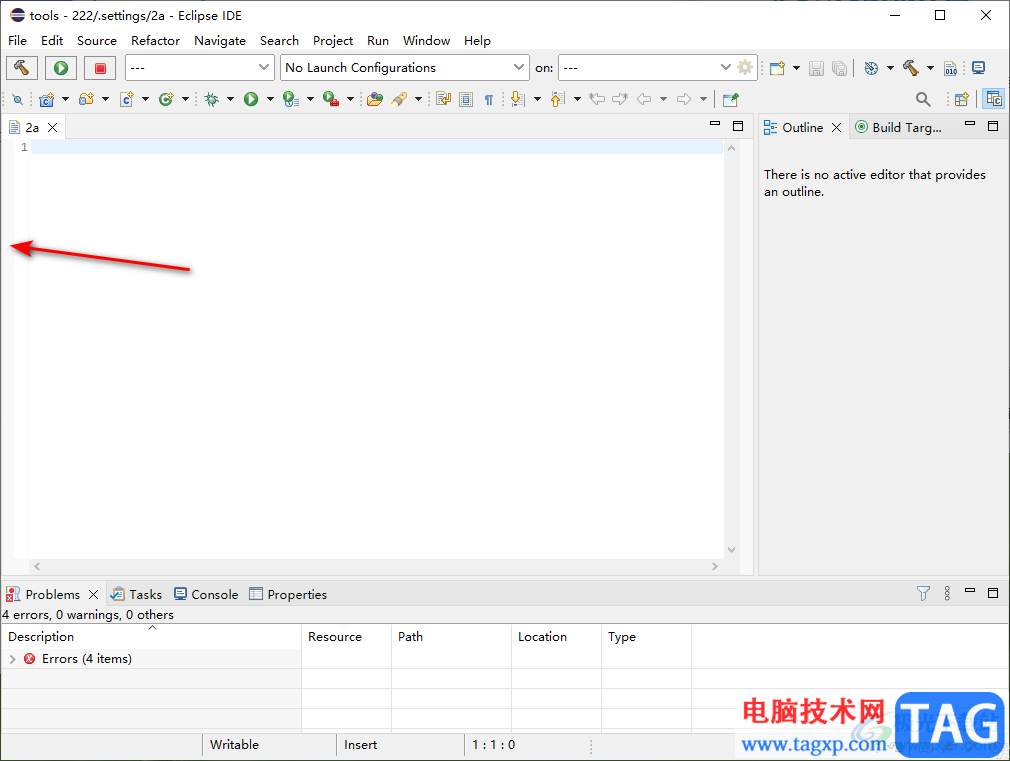Switch to the Build Targets tab
Screen dimensions: 1010x761
899,128
